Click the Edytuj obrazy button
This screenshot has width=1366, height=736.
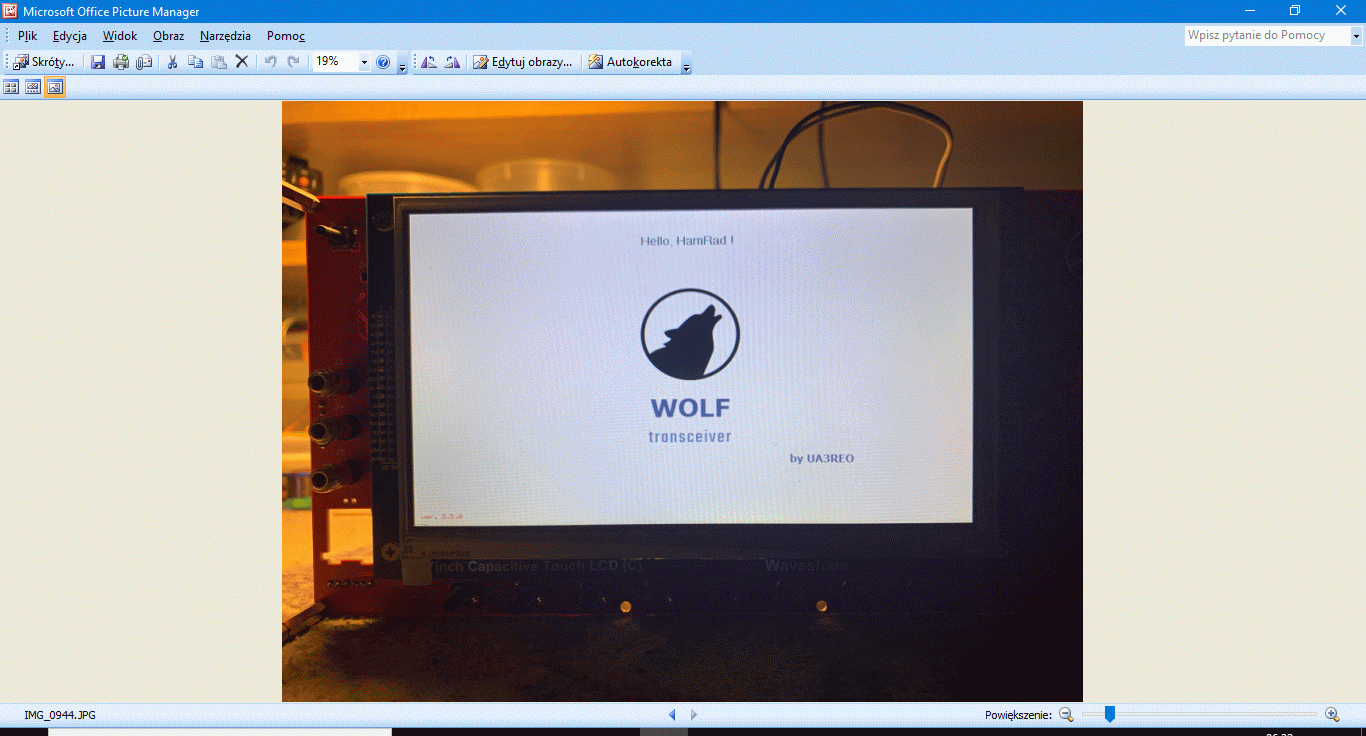point(523,62)
